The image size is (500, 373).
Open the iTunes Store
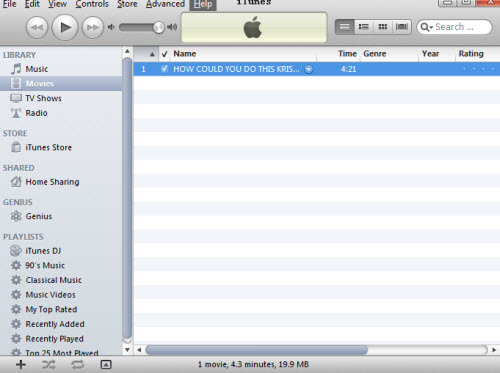pyautogui.click(x=61, y=147)
